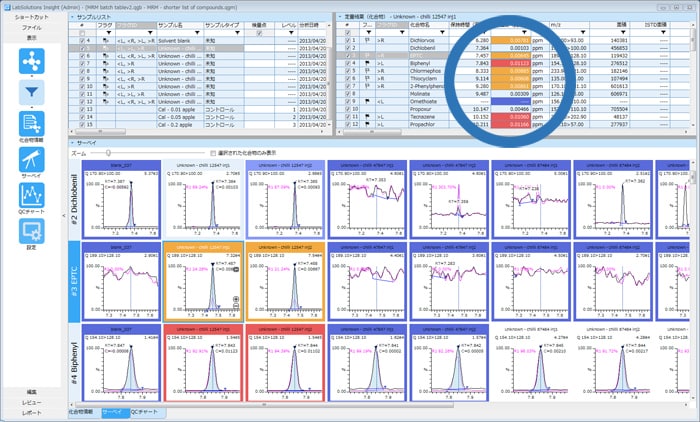The width and height of the screenshot is (700, 422).
Task: Toggle the select-all checkbox in sample list header
Action: pyautogui.click(x=82, y=33)
